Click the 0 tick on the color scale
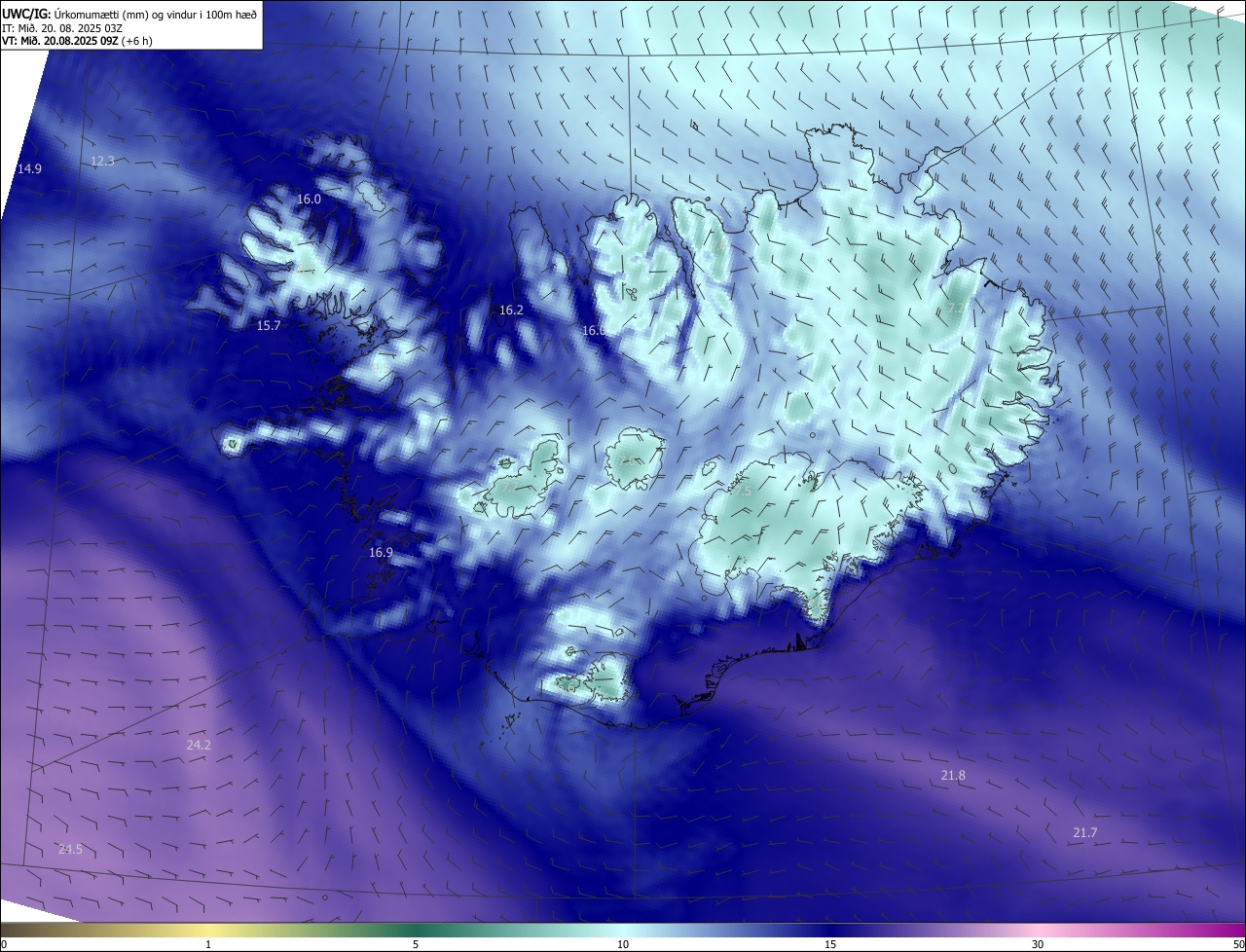The image size is (1246, 952). pos(4,944)
